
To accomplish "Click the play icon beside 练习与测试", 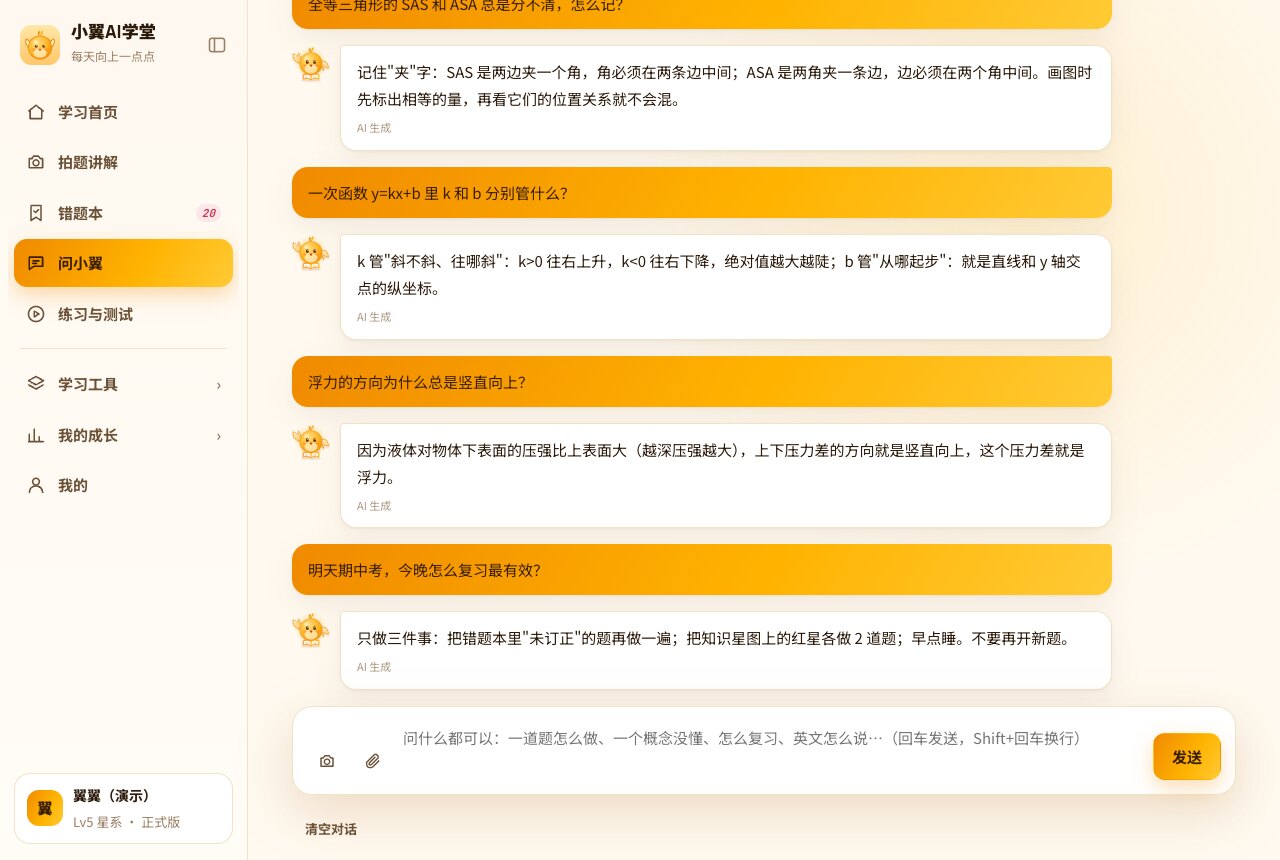I will (x=36, y=314).
